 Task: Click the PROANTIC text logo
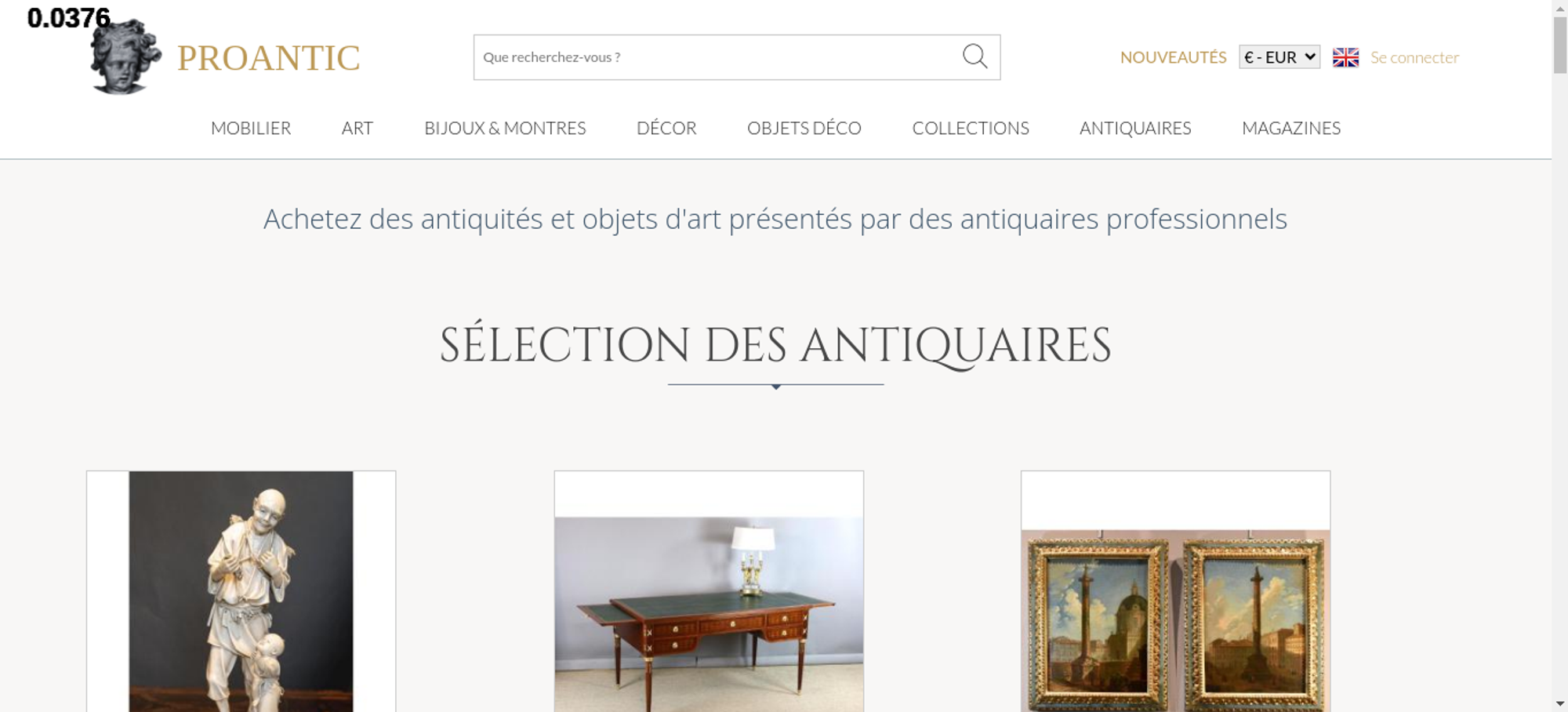(x=268, y=58)
